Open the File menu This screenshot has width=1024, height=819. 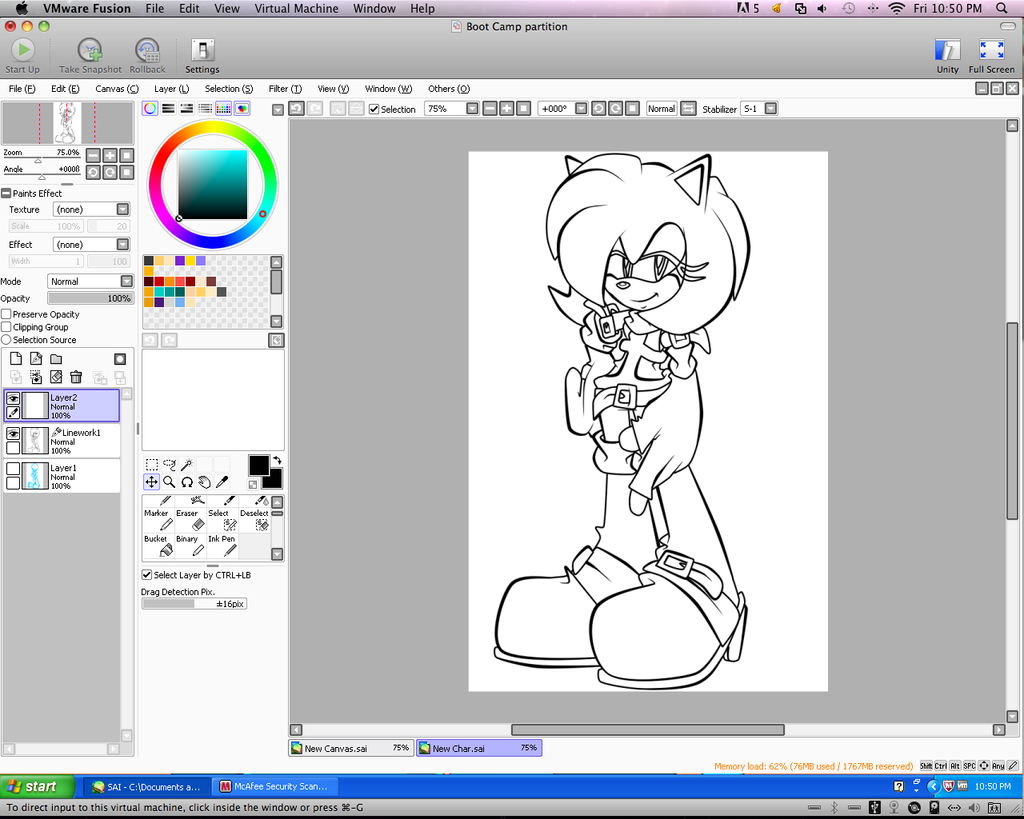(22, 89)
